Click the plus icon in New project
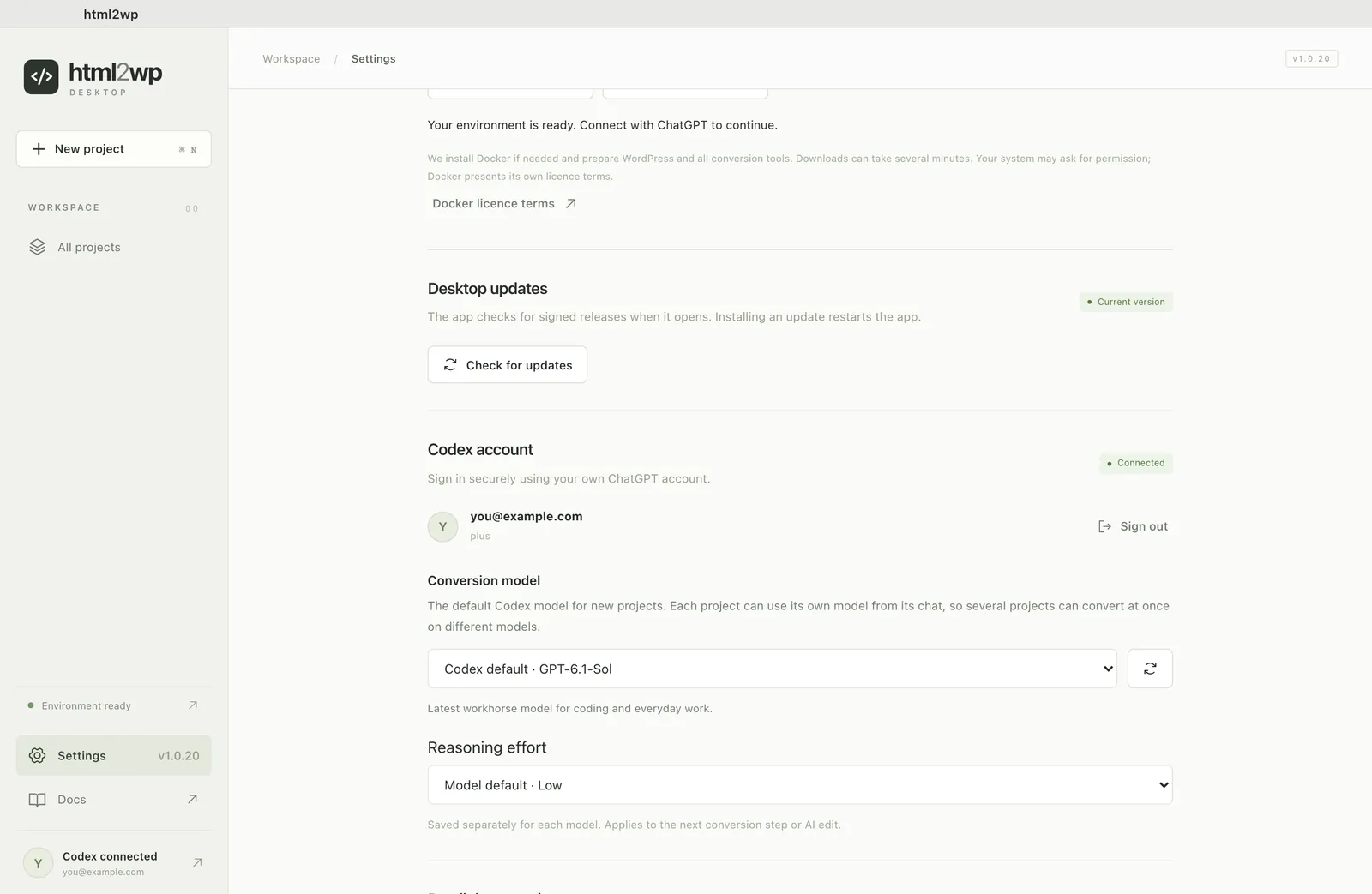 (39, 149)
